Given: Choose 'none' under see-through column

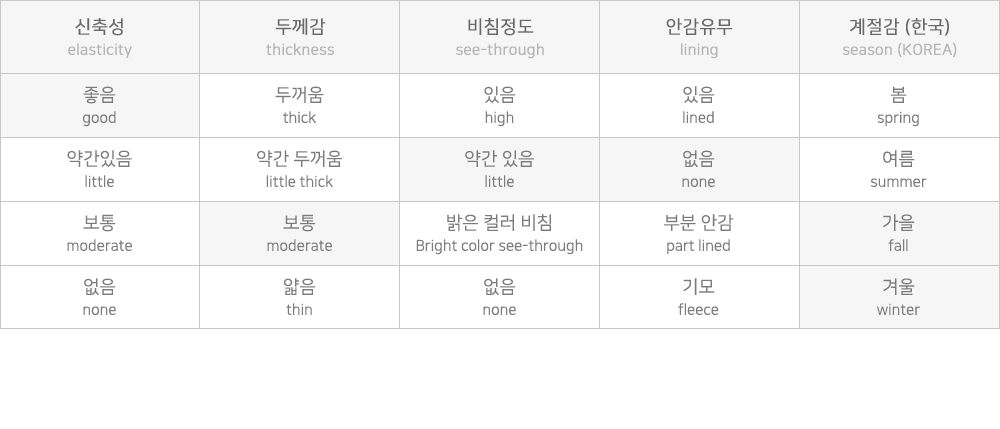Looking at the screenshot, I should click(x=499, y=298).
